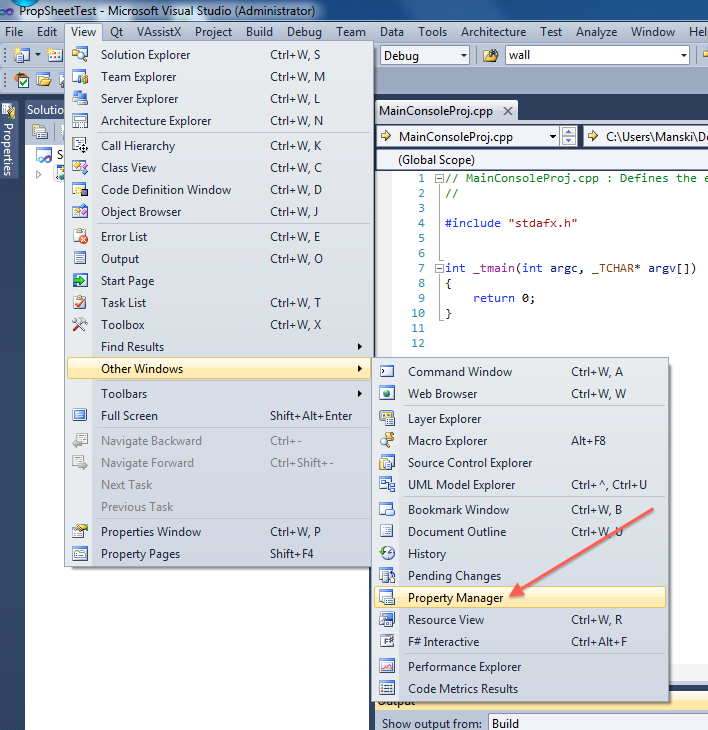This screenshot has height=730, width=708.
Task: Collapse the comment block at line 1
Action: [439, 178]
